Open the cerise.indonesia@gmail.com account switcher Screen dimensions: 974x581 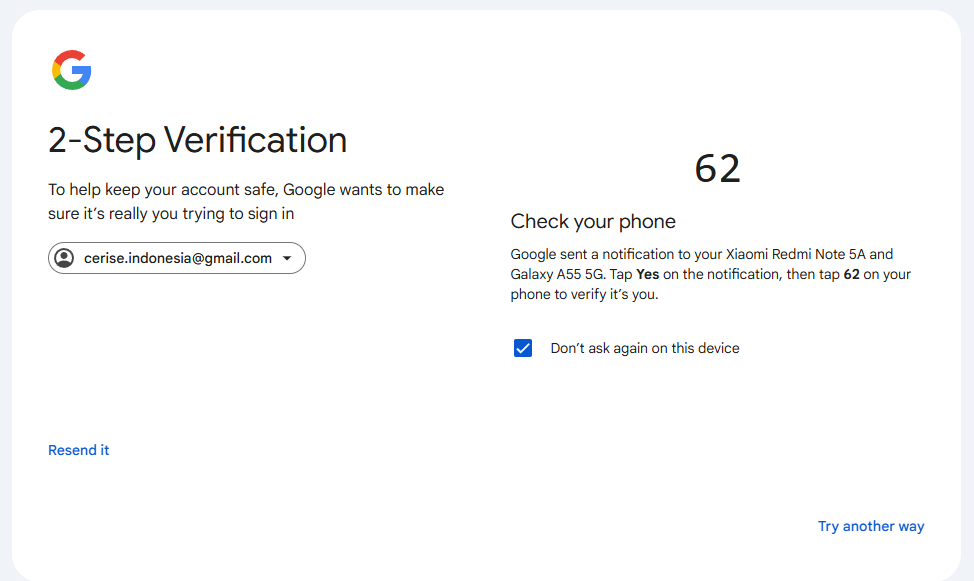(176, 258)
